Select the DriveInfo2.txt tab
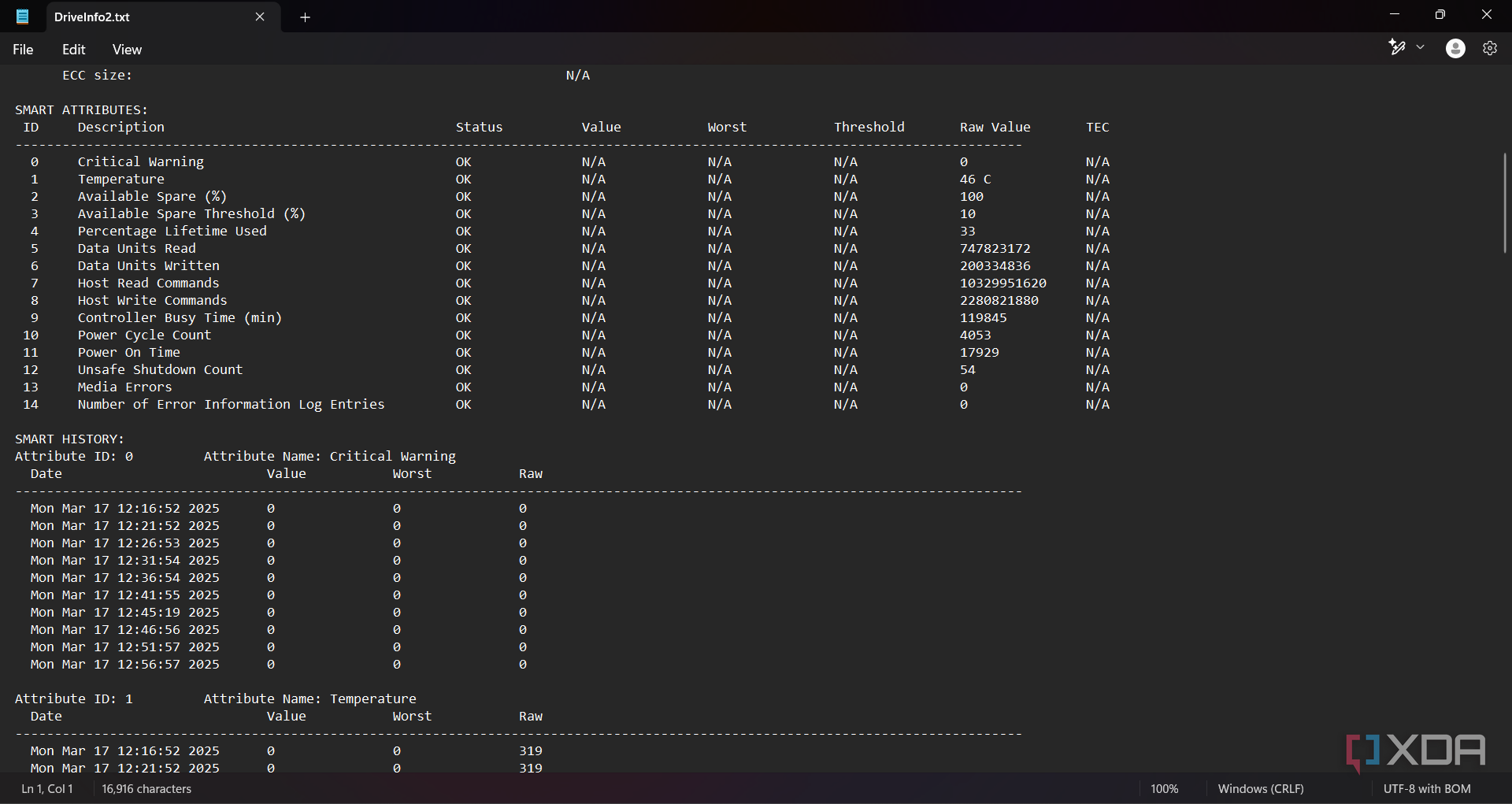The image size is (1512, 804). pyautogui.click(x=163, y=17)
